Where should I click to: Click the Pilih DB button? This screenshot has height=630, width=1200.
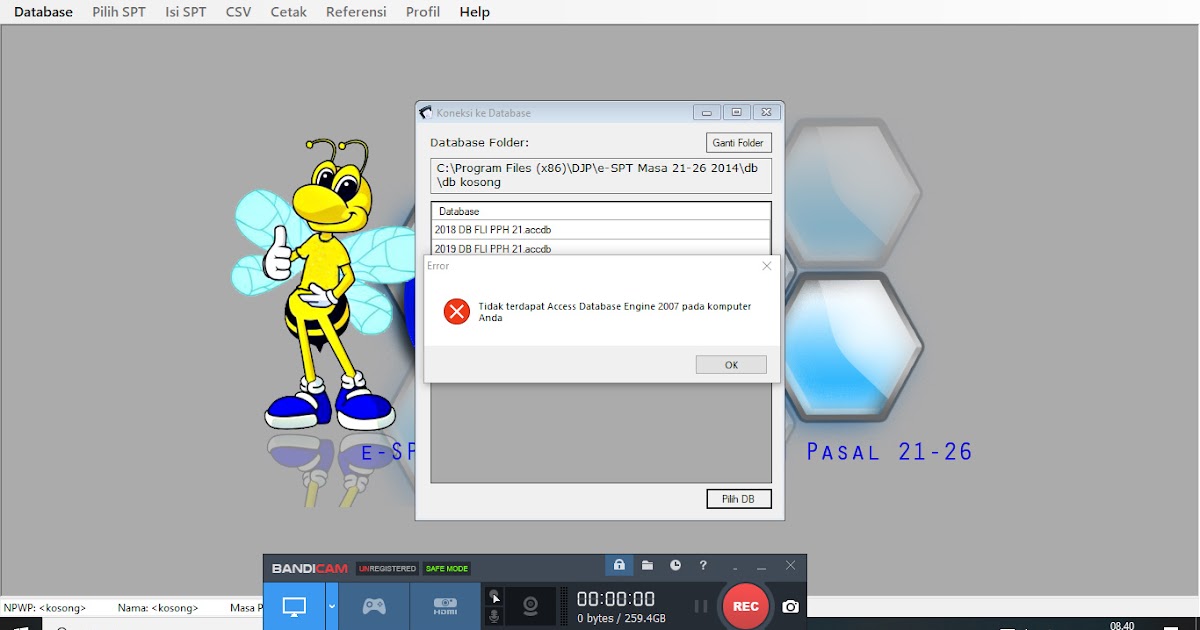(x=738, y=499)
